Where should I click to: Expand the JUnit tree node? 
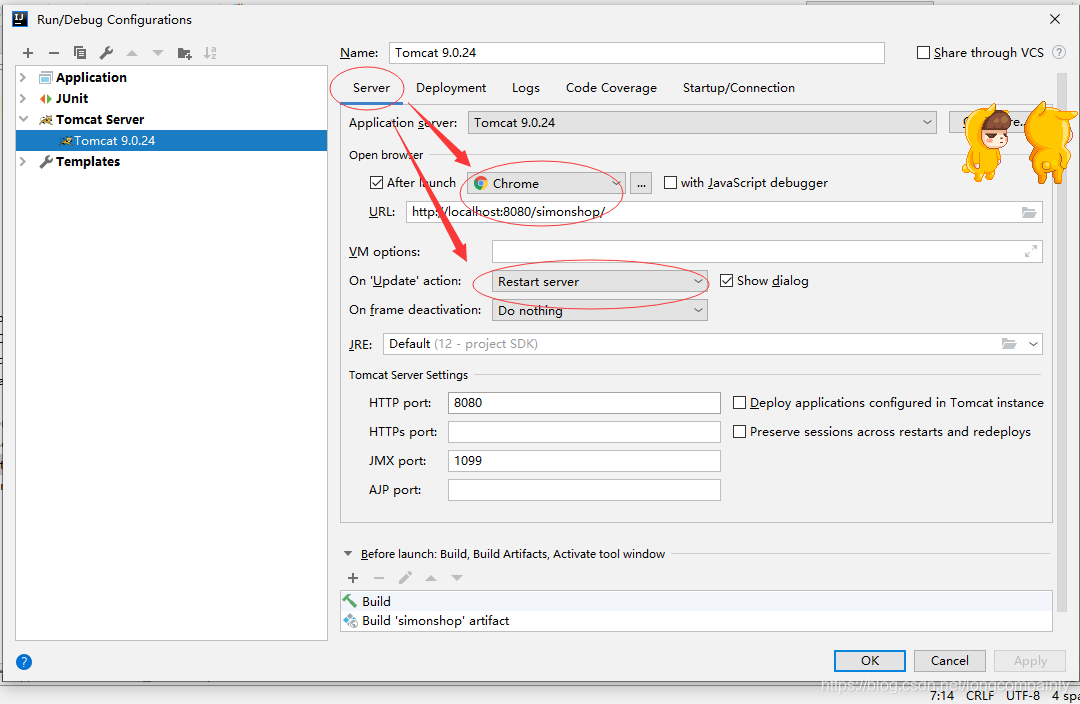click(23, 99)
